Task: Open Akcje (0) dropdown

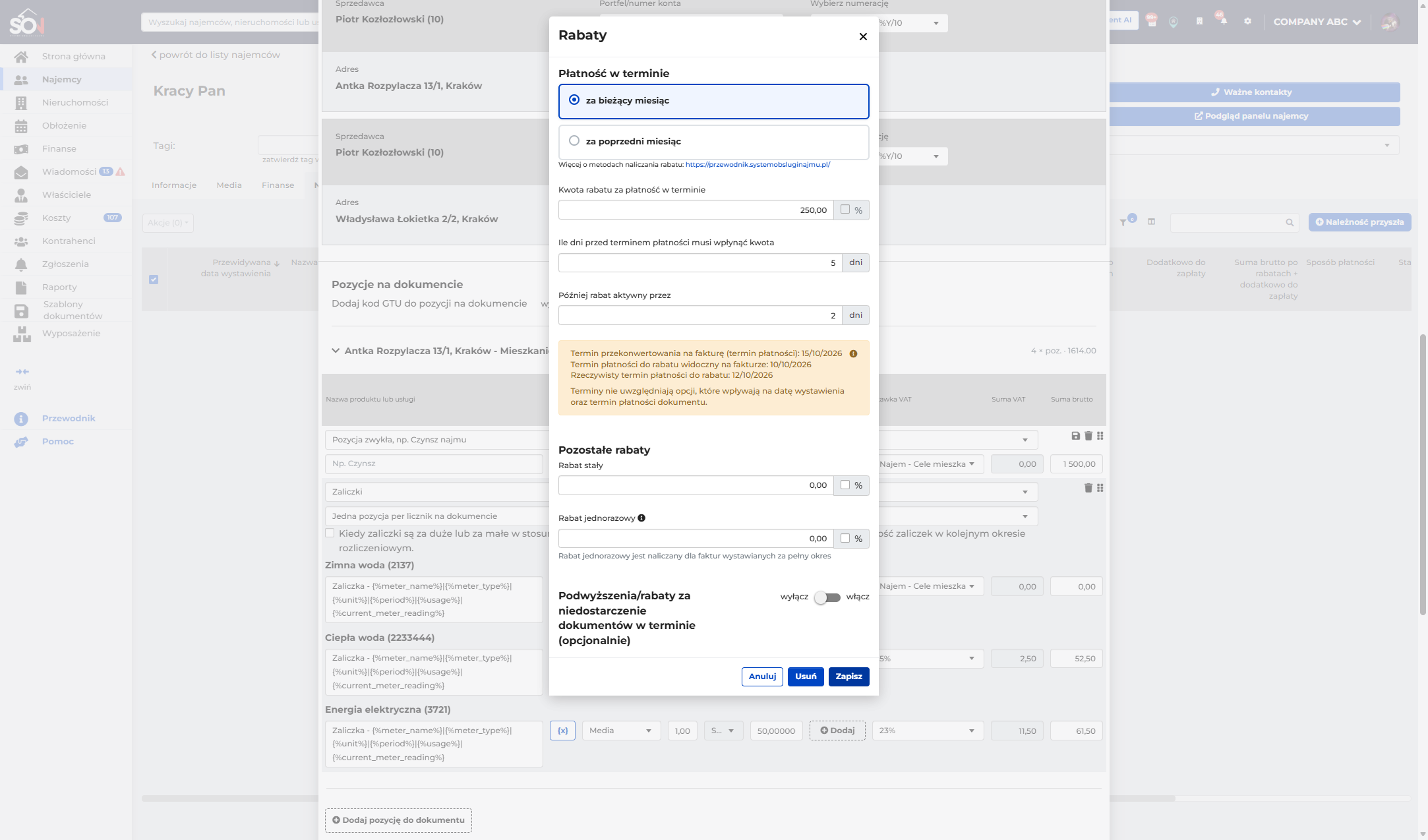Action: 168,223
